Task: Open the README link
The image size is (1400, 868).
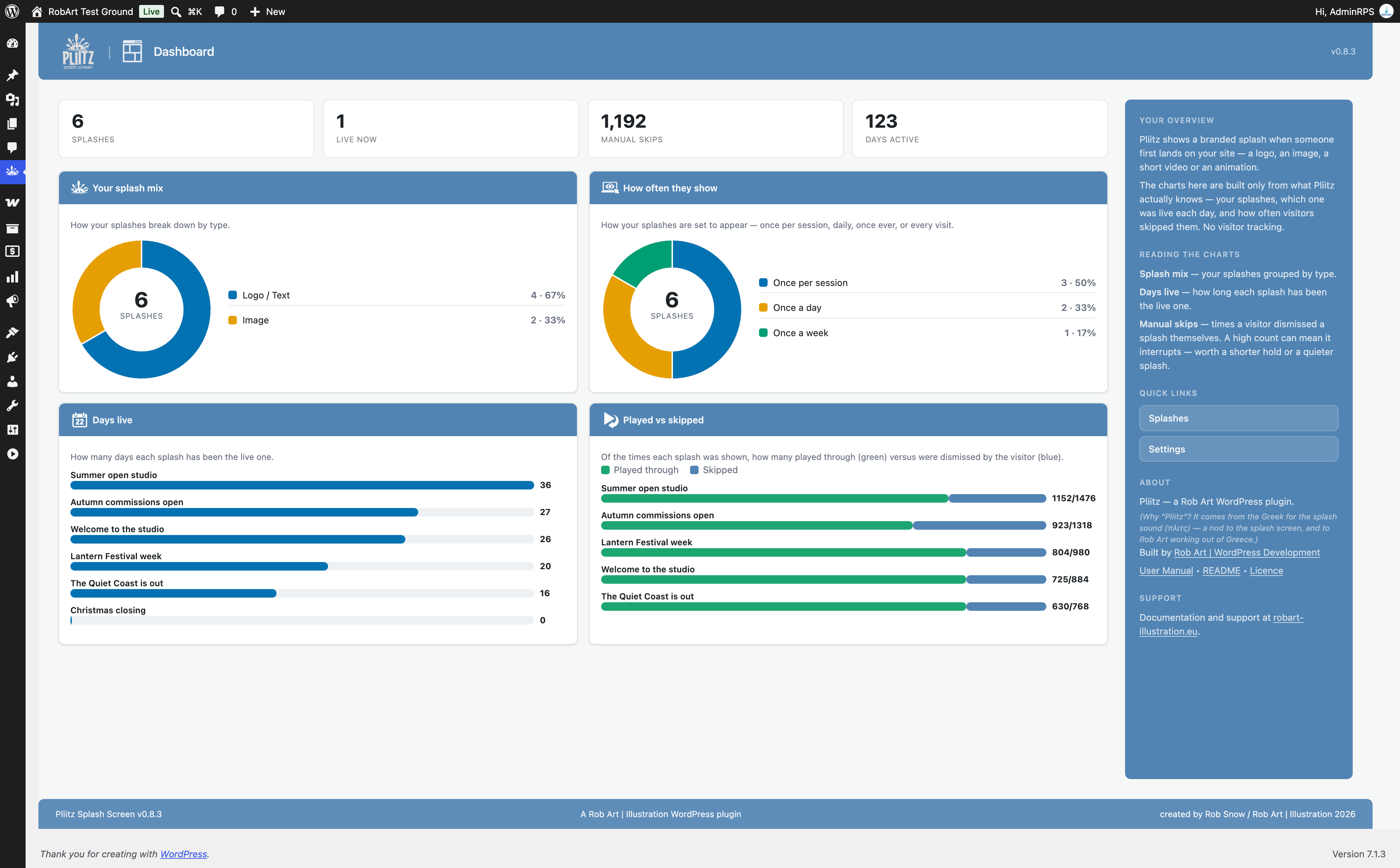Action: (1221, 571)
